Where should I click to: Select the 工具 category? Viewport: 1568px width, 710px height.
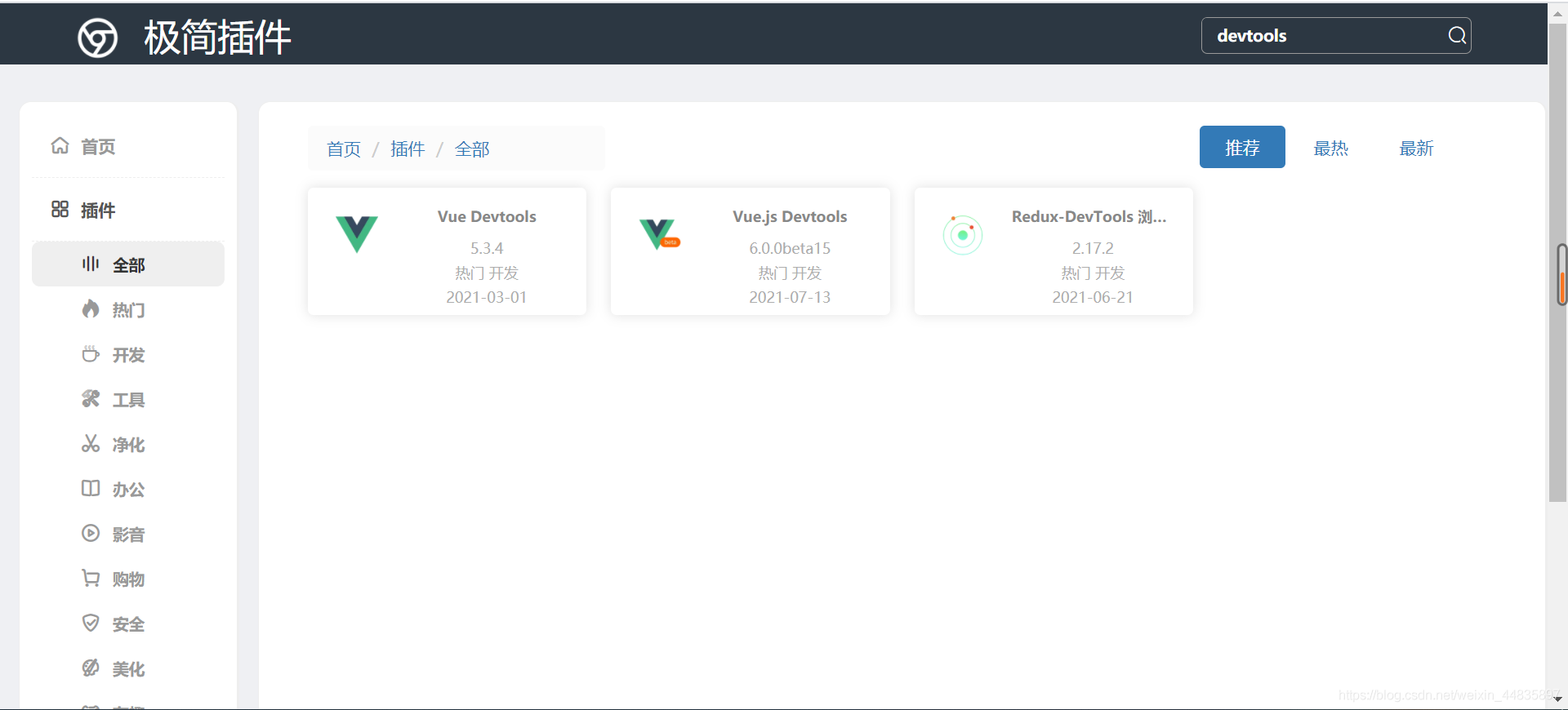point(128,399)
